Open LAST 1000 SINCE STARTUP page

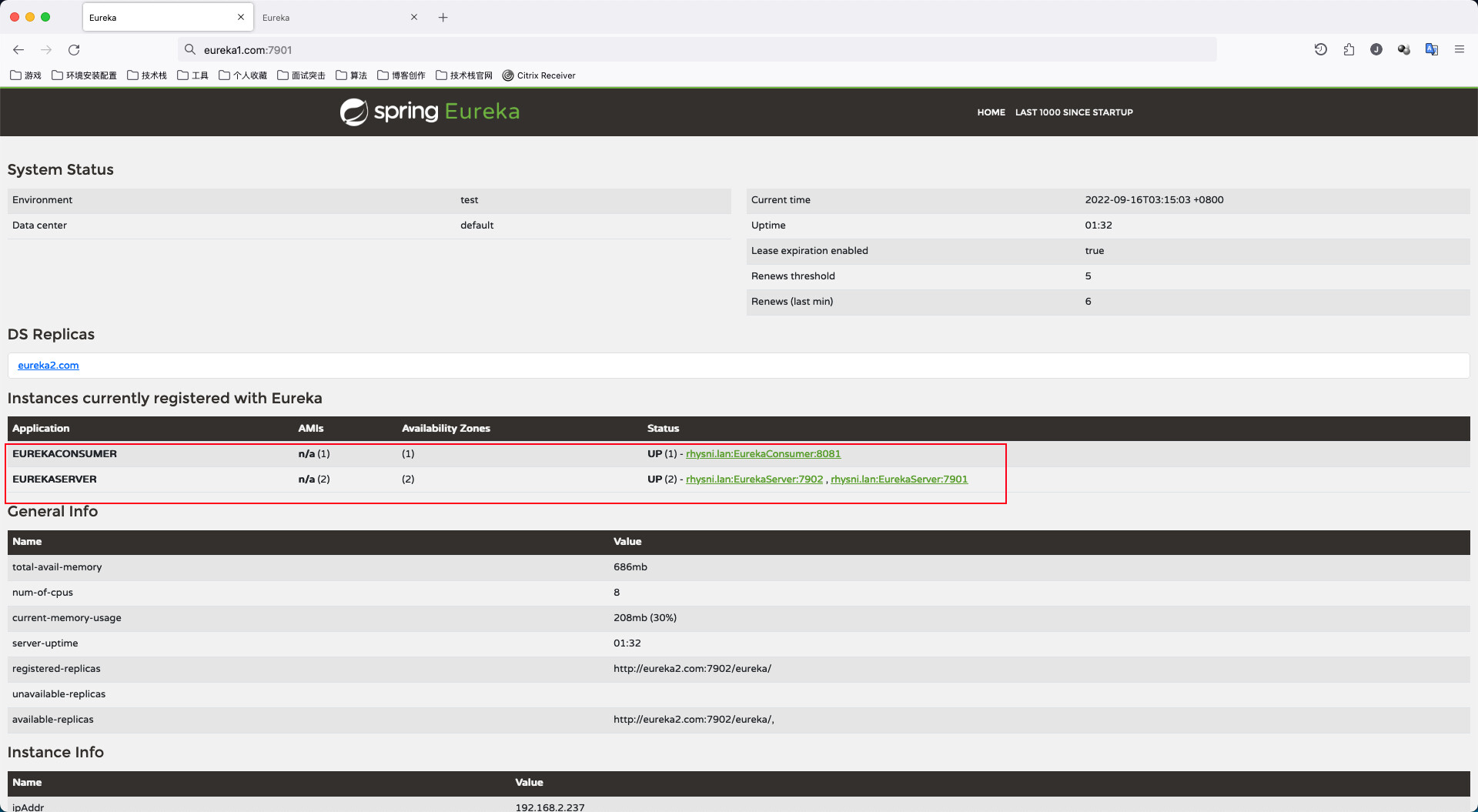click(x=1074, y=112)
